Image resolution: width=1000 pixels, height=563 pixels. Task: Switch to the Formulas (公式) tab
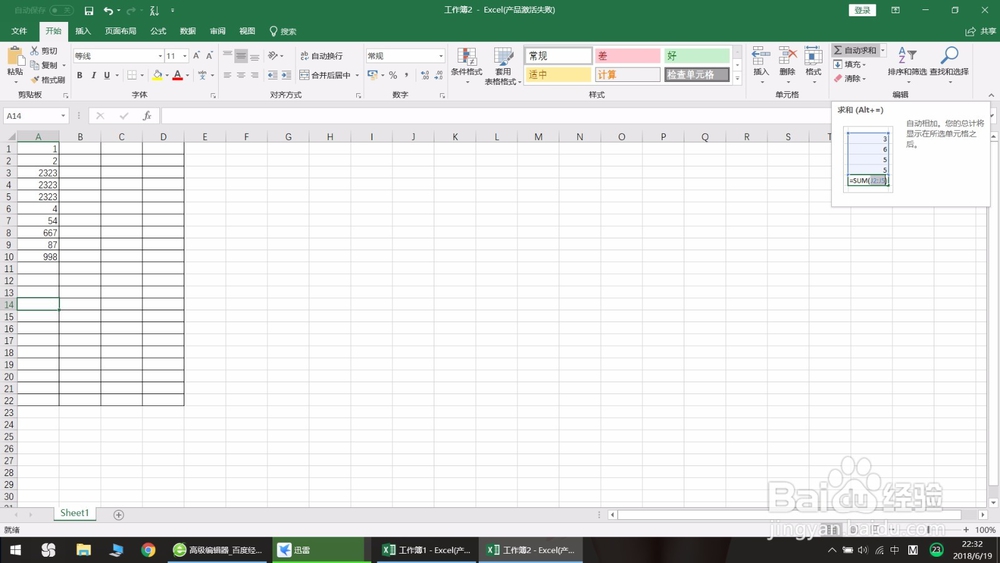click(x=158, y=31)
